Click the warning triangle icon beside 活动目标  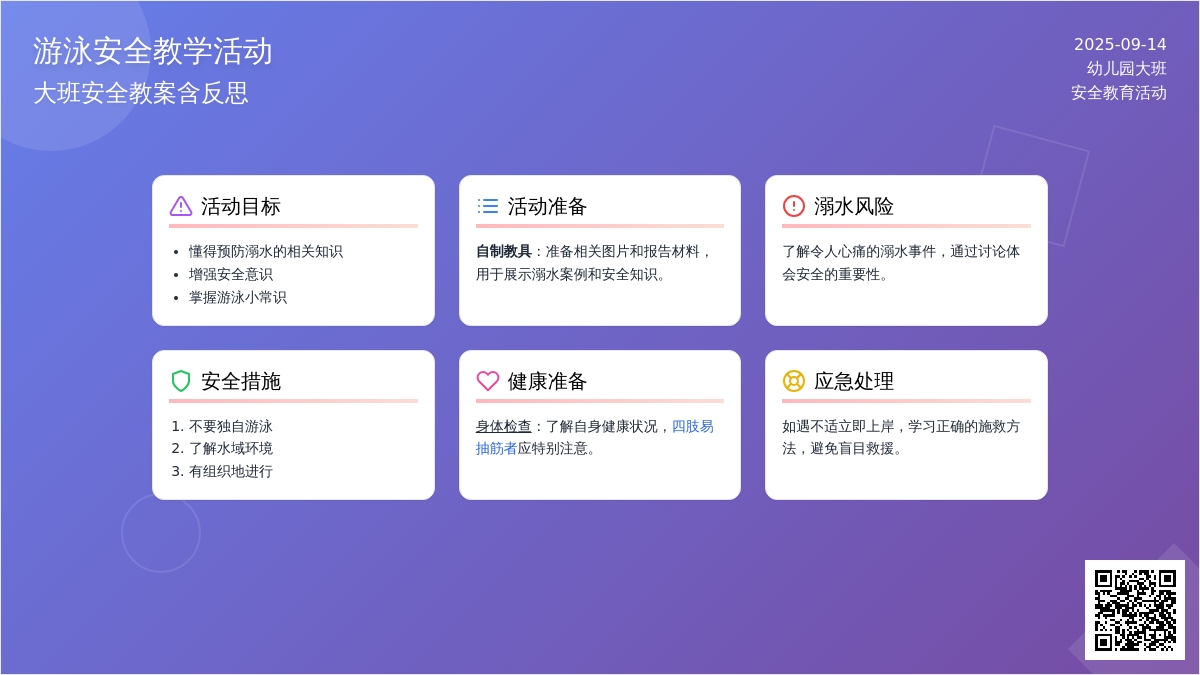coord(180,206)
